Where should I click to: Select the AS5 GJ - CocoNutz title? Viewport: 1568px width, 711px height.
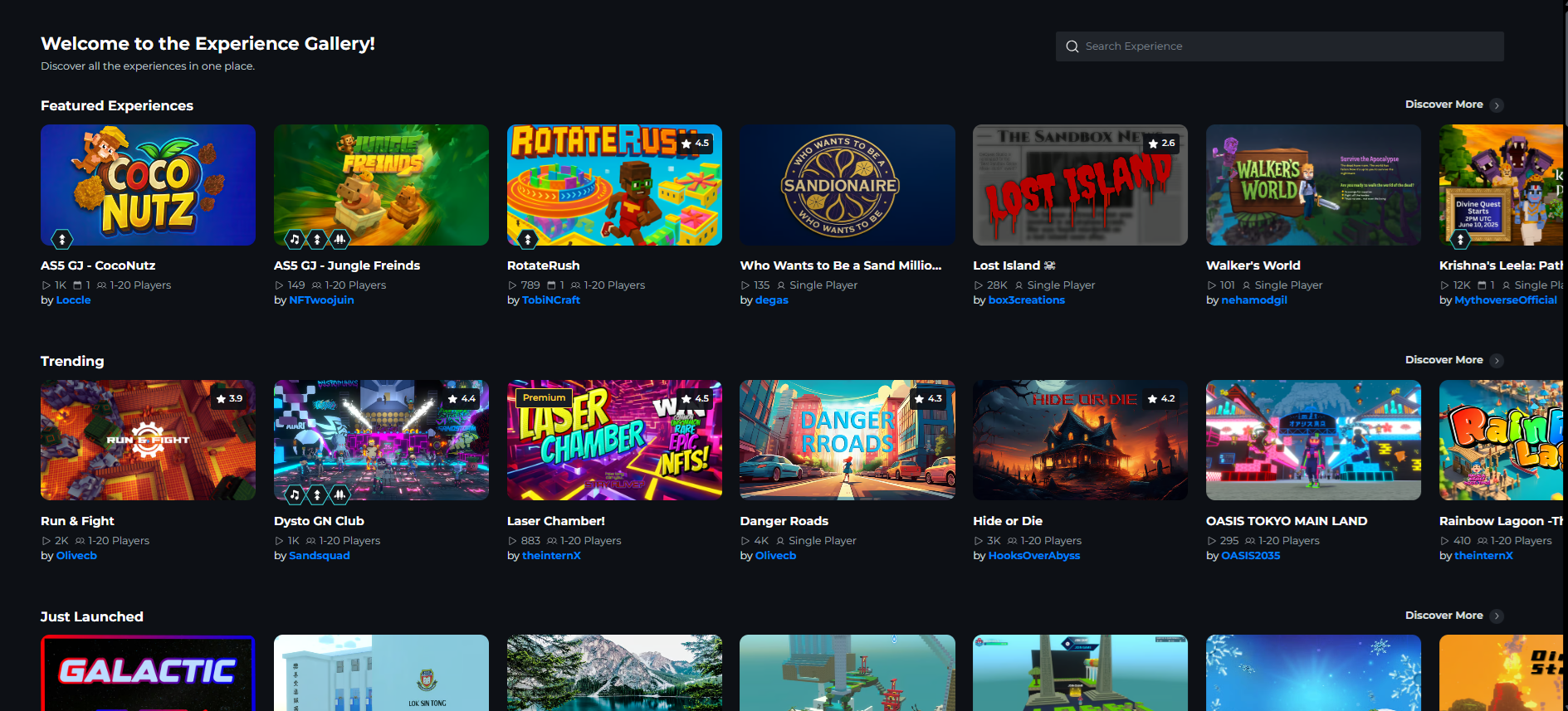[98, 265]
